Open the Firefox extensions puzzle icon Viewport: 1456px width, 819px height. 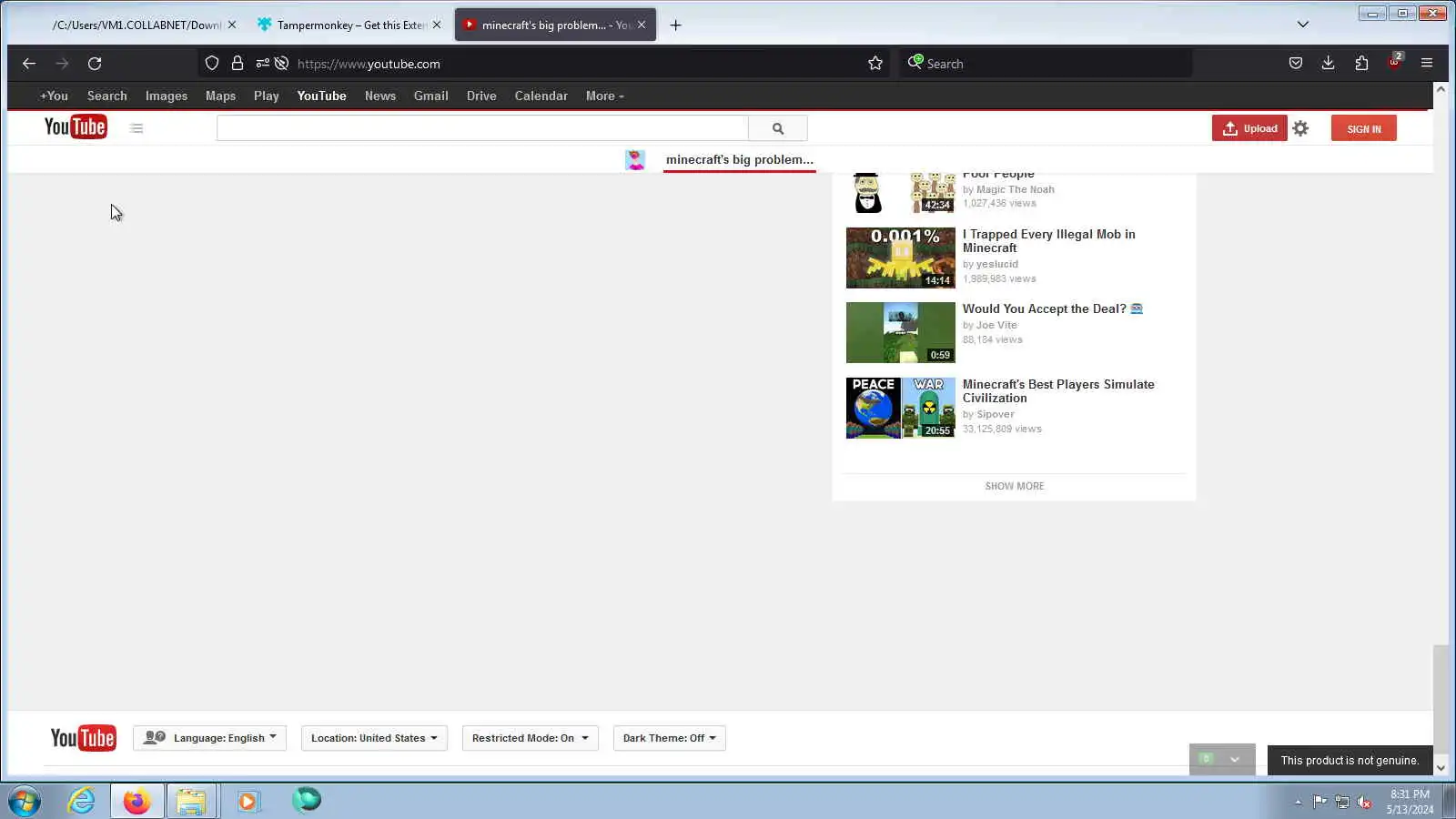(1361, 64)
